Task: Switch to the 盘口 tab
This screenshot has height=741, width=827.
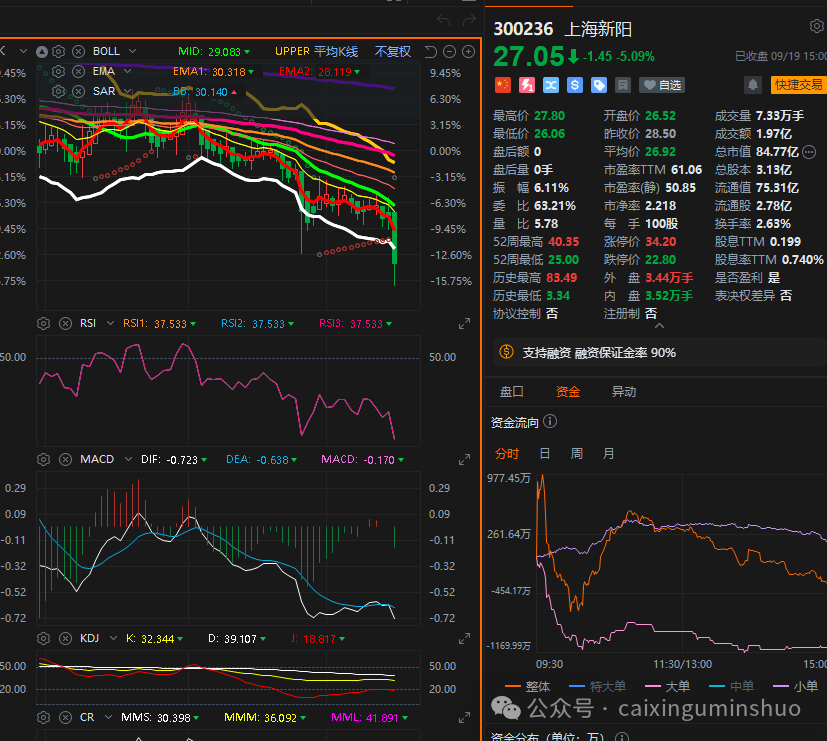Action: [511, 392]
